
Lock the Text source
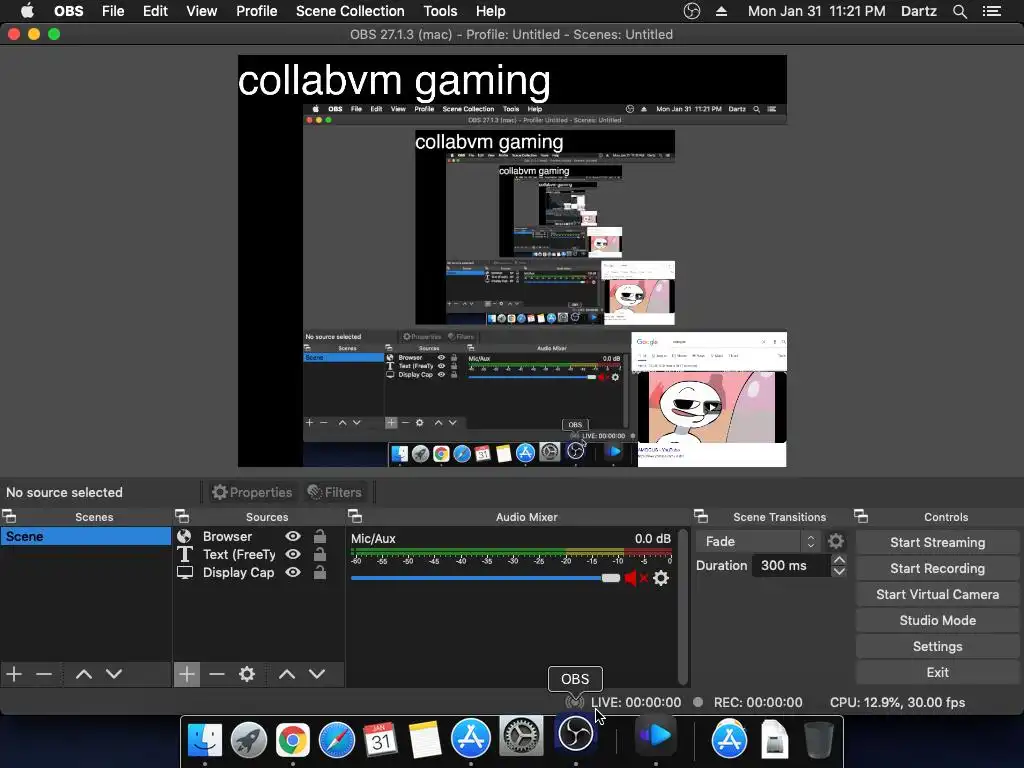(320, 554)
